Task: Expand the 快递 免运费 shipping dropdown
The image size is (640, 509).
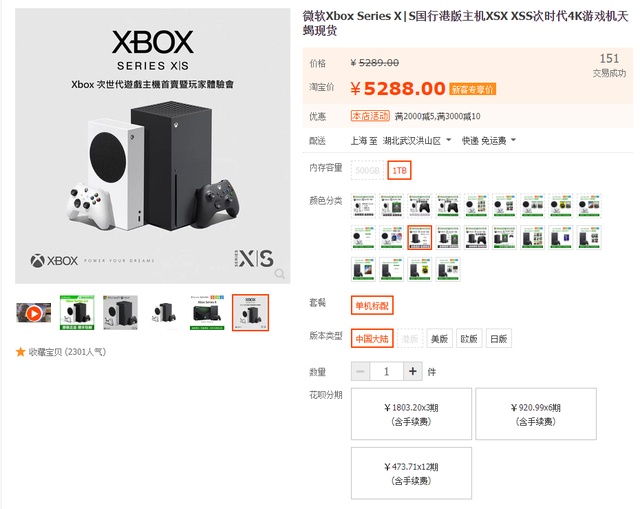Action: [489, 141]
